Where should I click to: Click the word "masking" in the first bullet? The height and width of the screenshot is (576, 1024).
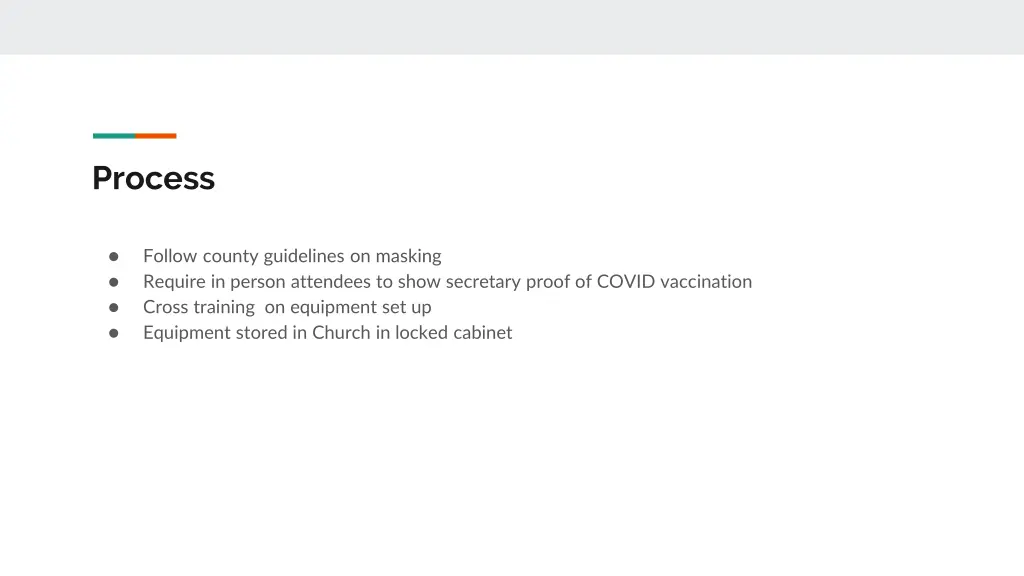point(408,256)
